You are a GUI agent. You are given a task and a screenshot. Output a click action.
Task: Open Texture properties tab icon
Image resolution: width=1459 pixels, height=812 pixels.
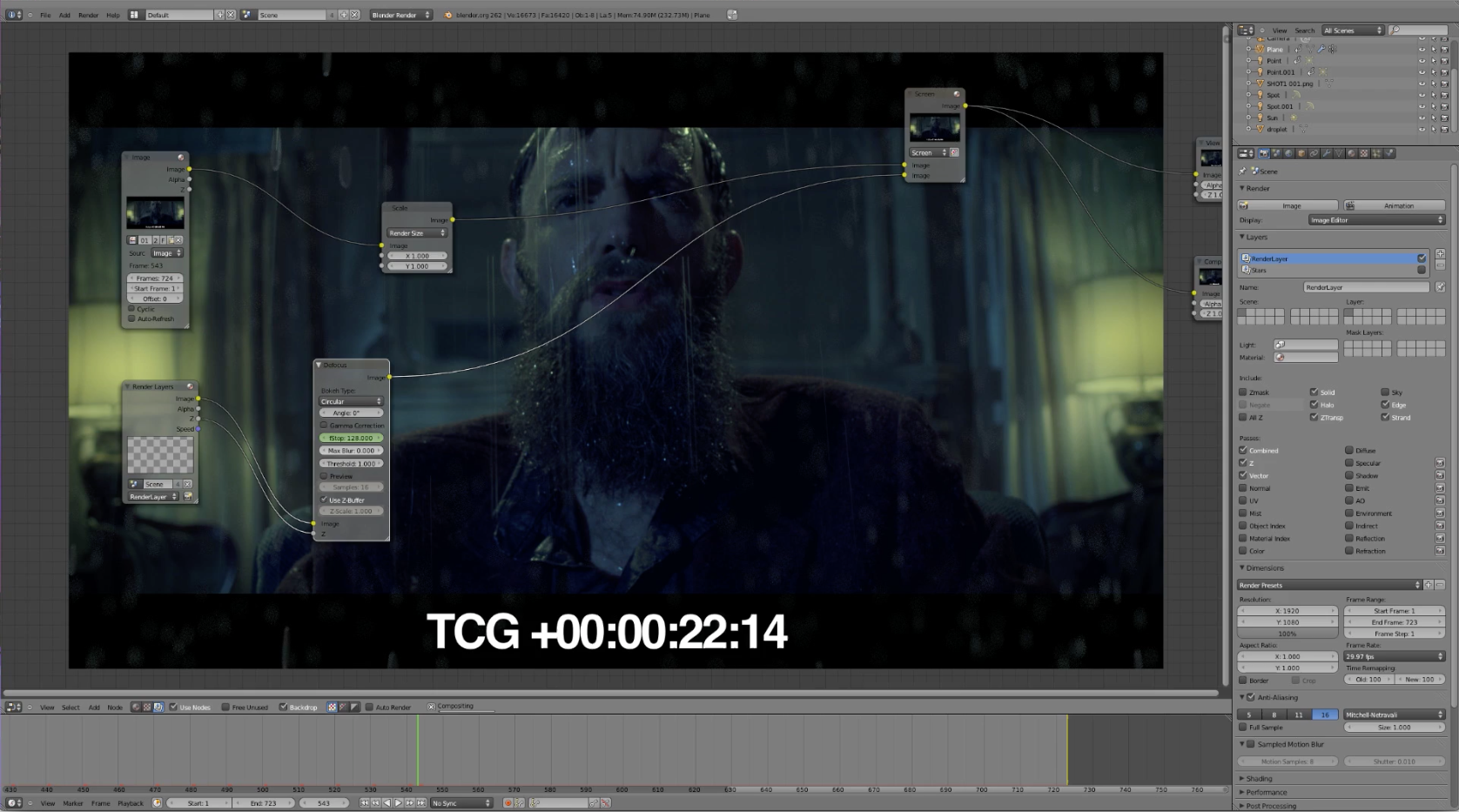pyautogui.click(x=1364, y=153)
